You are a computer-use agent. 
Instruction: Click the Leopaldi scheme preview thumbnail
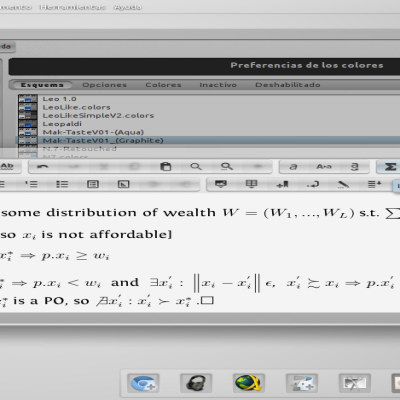point(28,124)
